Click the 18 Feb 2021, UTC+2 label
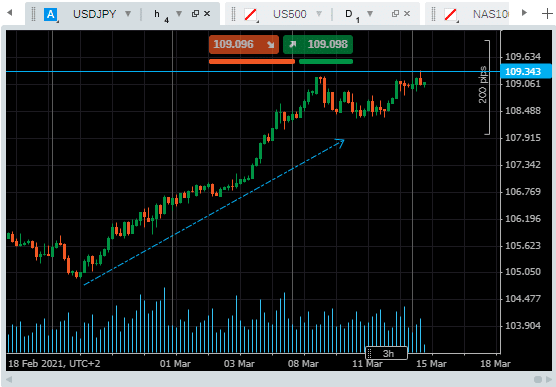 point(54,364)
